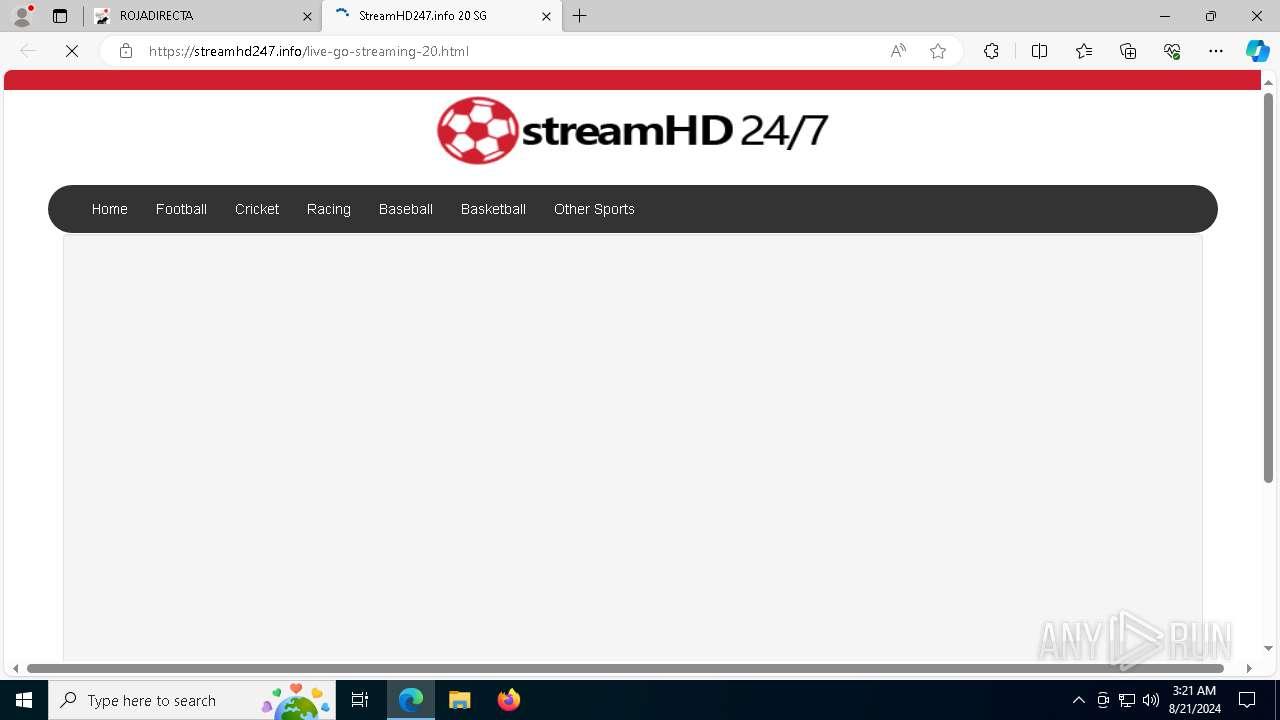
Task: Minimize the Edge window
Action: click(x=1165, y=16)
